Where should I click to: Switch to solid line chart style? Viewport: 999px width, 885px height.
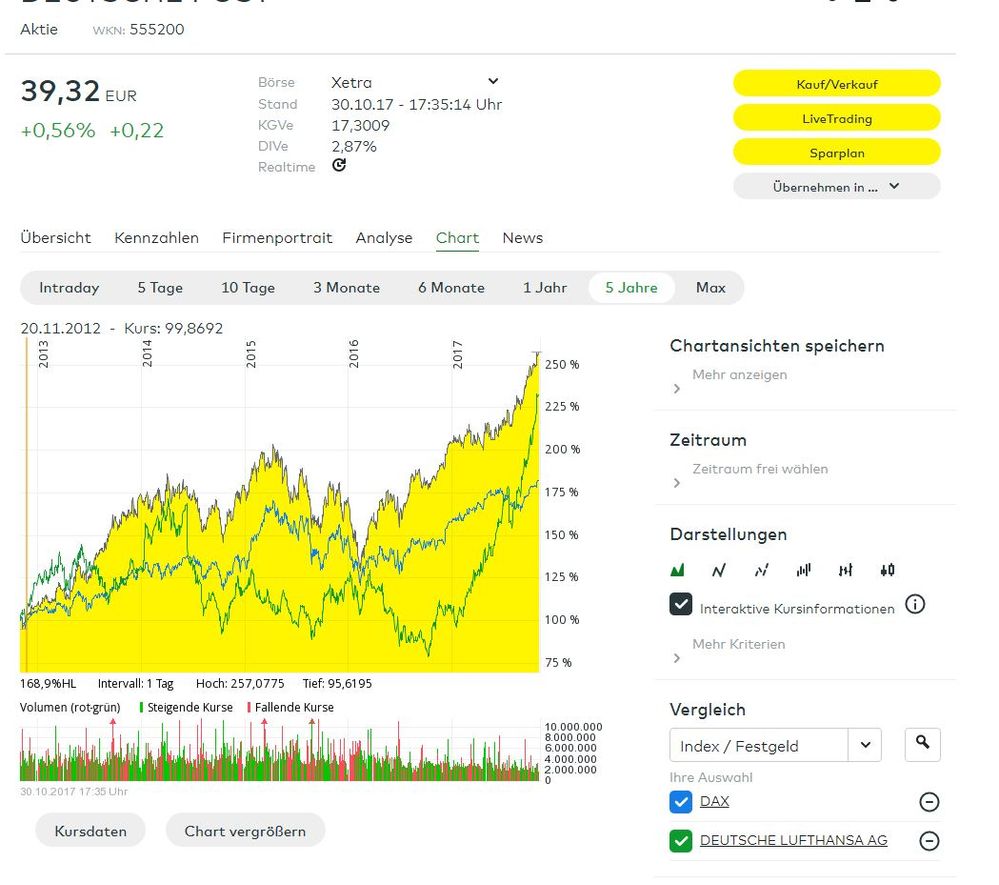719,571
